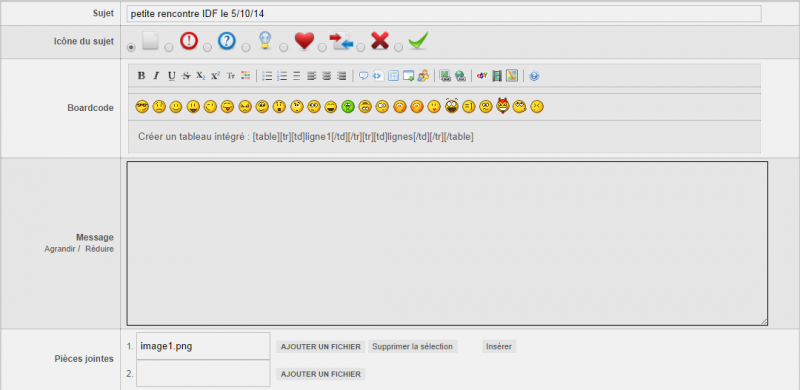Toggle bold formatting in Boardcode toolbar
Screen dimensions: 800x390
click(141, 76)
